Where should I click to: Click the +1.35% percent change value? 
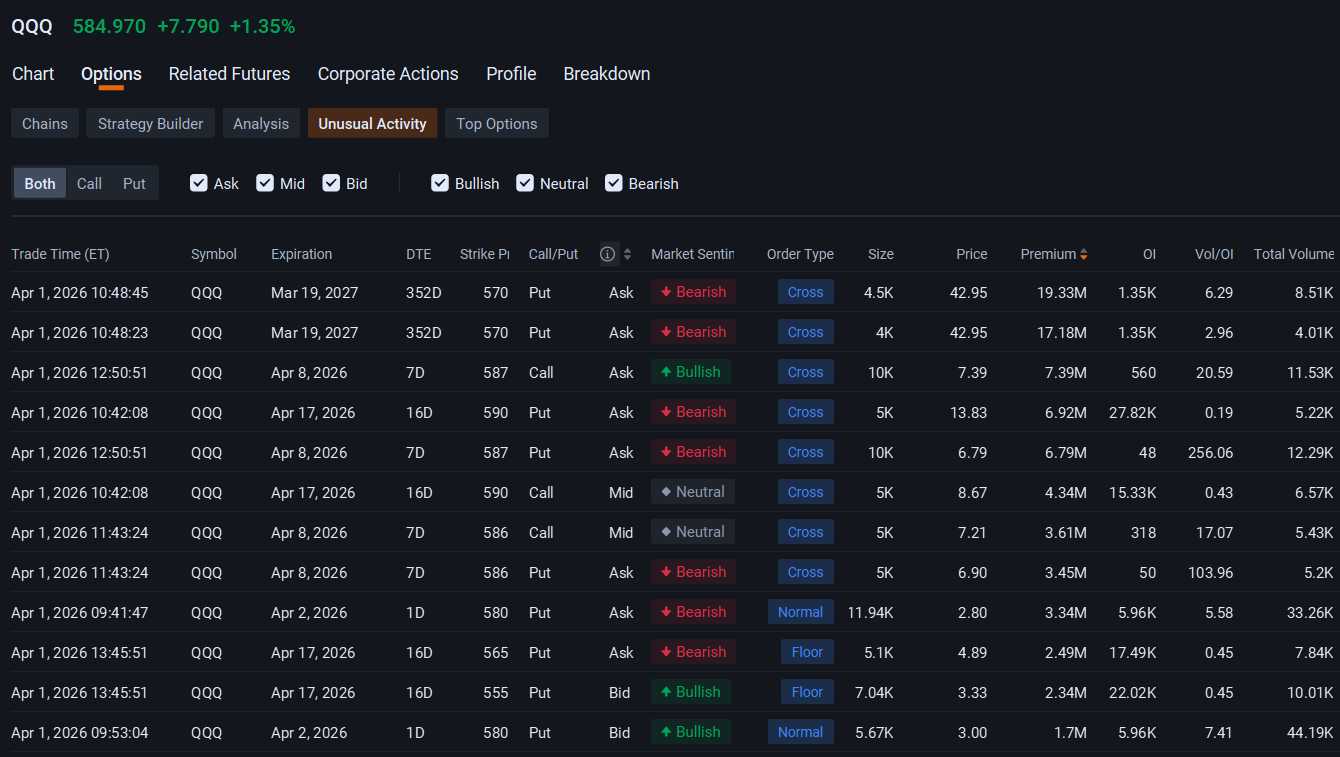pyautogui.click(x=262, y=27)
